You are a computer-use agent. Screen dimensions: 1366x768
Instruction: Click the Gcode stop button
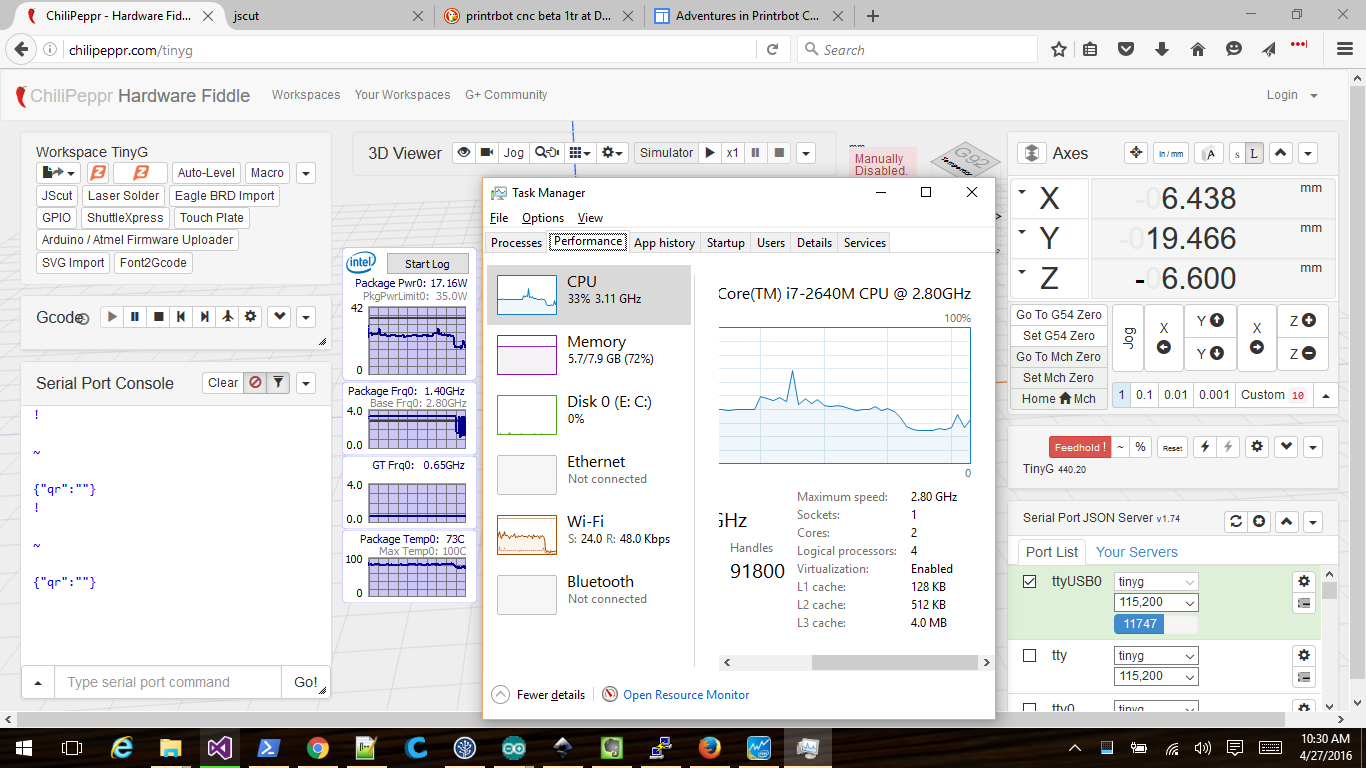[158, 317]
